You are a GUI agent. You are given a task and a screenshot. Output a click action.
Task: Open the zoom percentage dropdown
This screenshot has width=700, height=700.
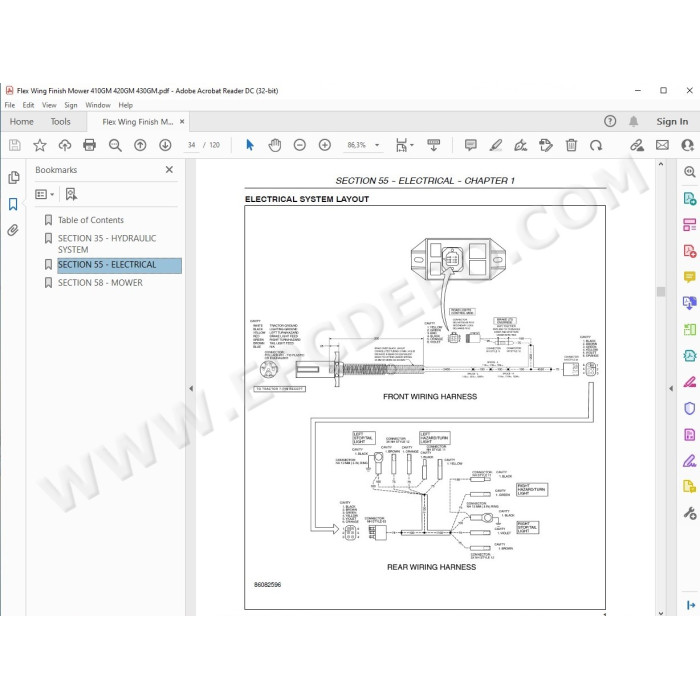pos(377,145)
